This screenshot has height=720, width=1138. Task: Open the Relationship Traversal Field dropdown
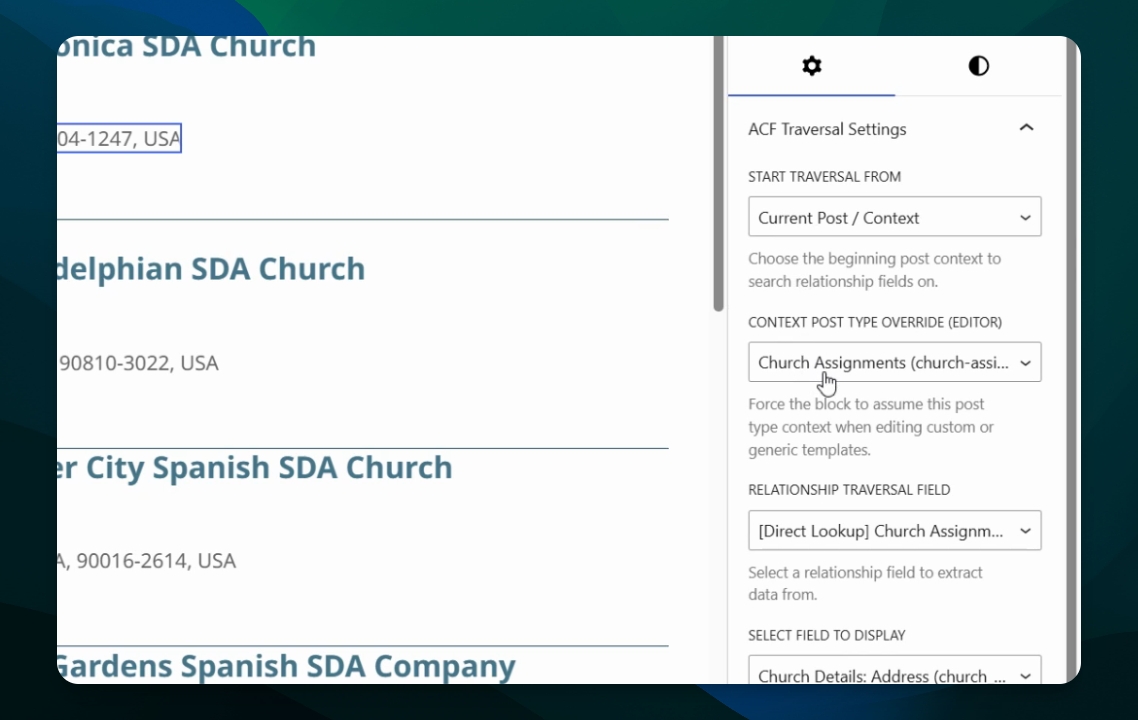[x=894, y=530]
